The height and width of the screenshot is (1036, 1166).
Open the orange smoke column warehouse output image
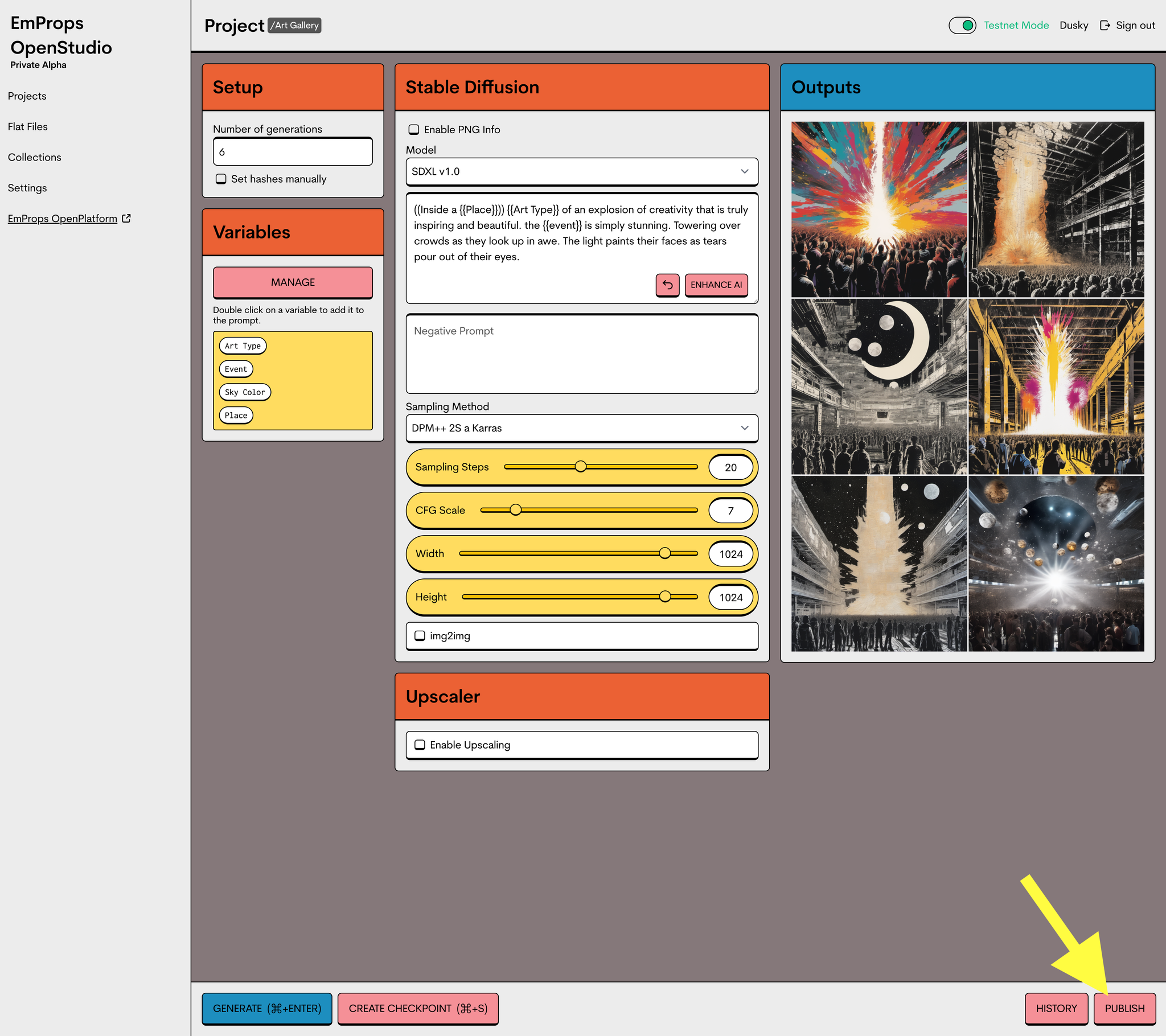[1056, 209]
